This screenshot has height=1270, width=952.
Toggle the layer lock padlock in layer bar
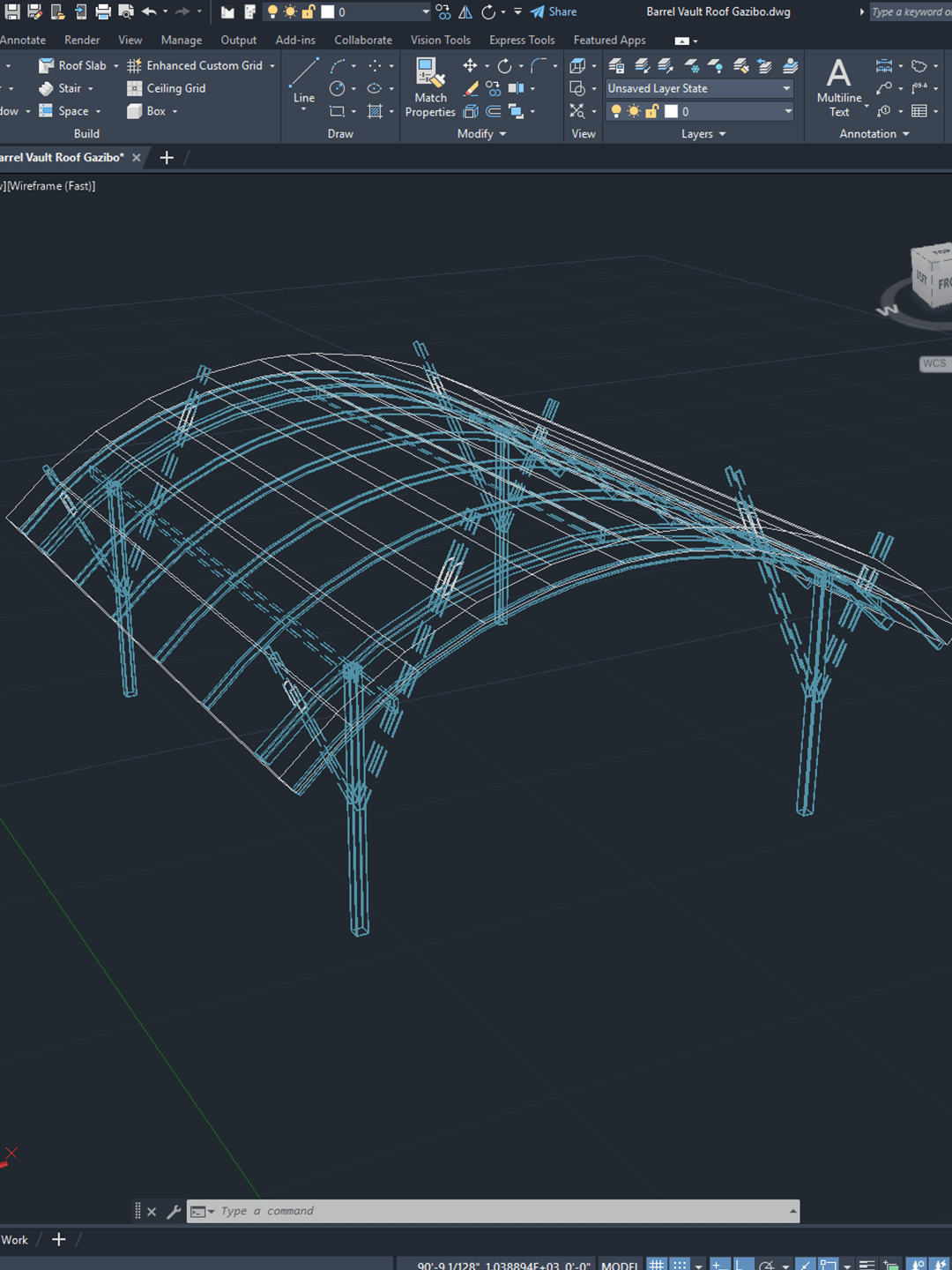click(652, 111)
